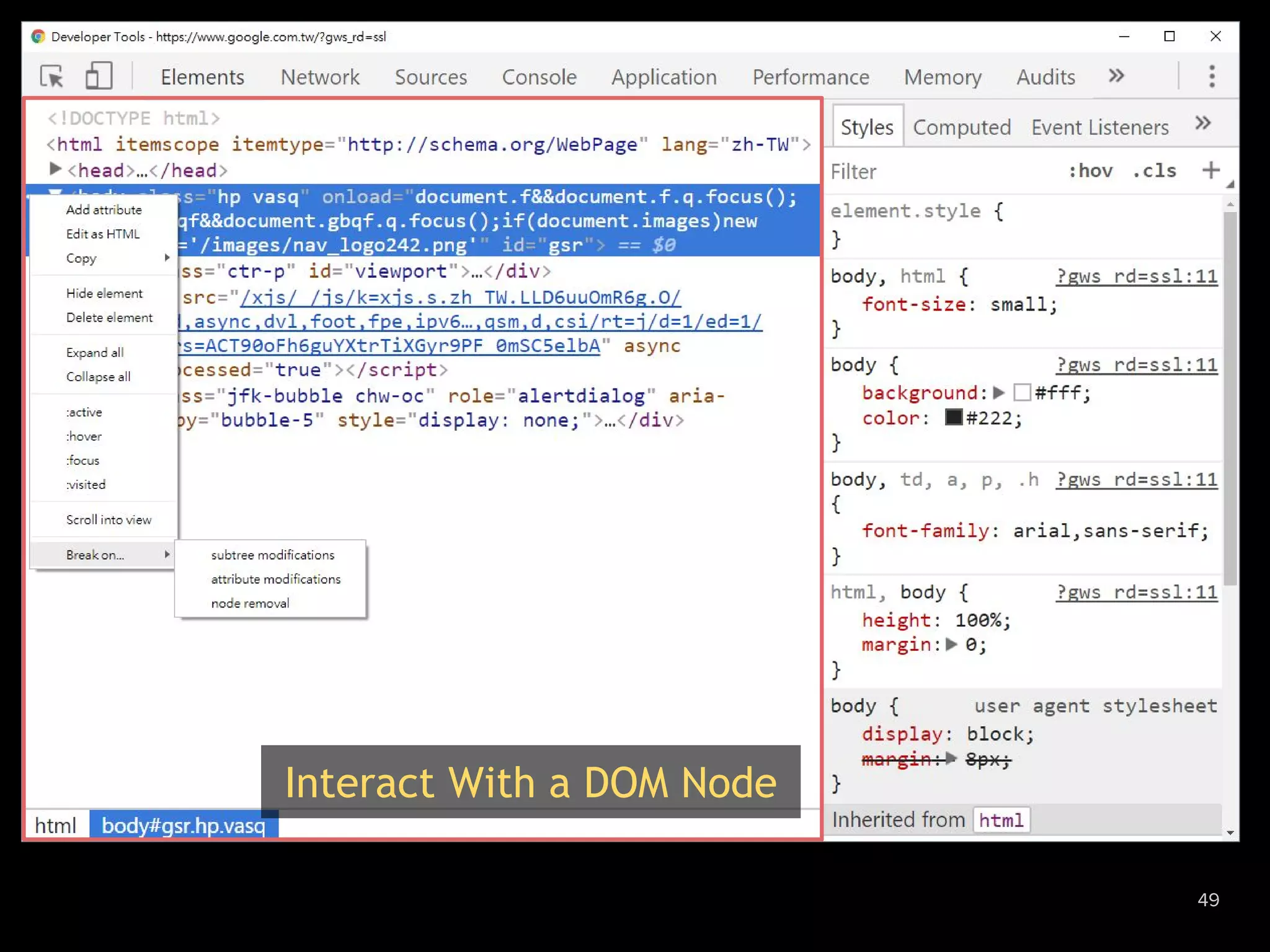Select the DOCTYPE html line
Screen dimensions: 1270x952
tap(133, 118)
